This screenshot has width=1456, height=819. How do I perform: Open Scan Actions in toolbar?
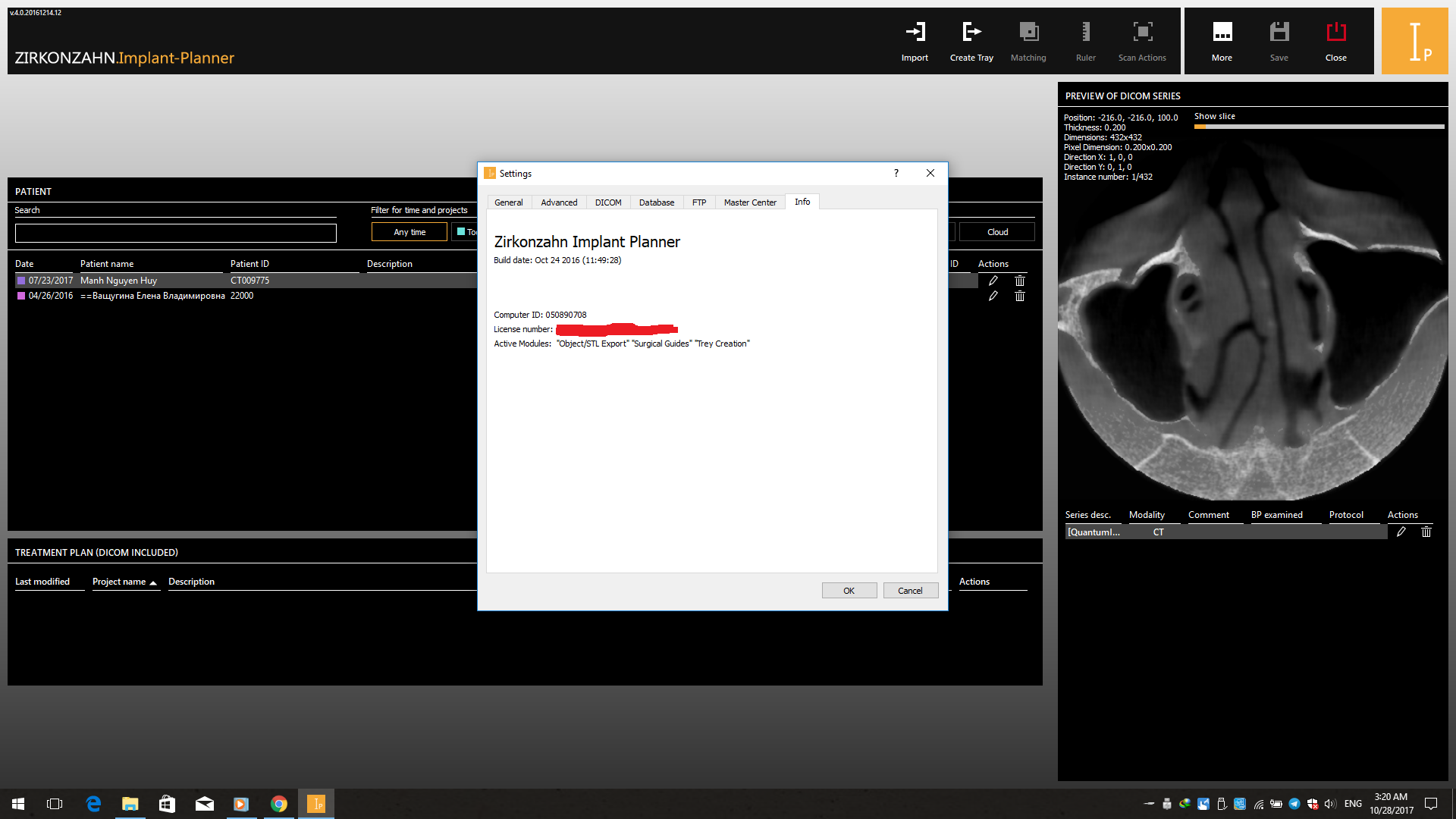pos(1142,41)
